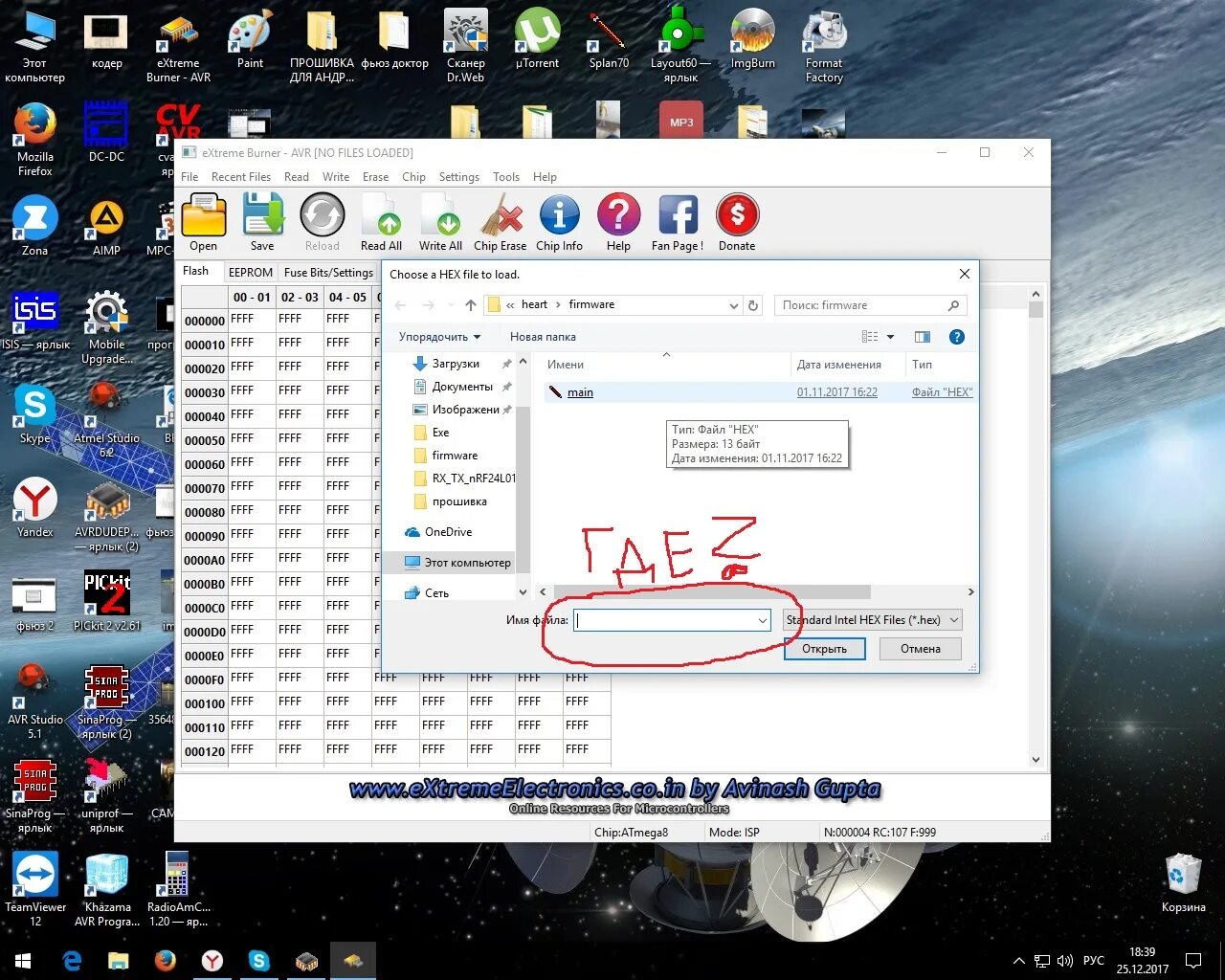1225x980 pixels.
Task: Open the Edge browser from the taskbar
Action: (x=72, y=961)
